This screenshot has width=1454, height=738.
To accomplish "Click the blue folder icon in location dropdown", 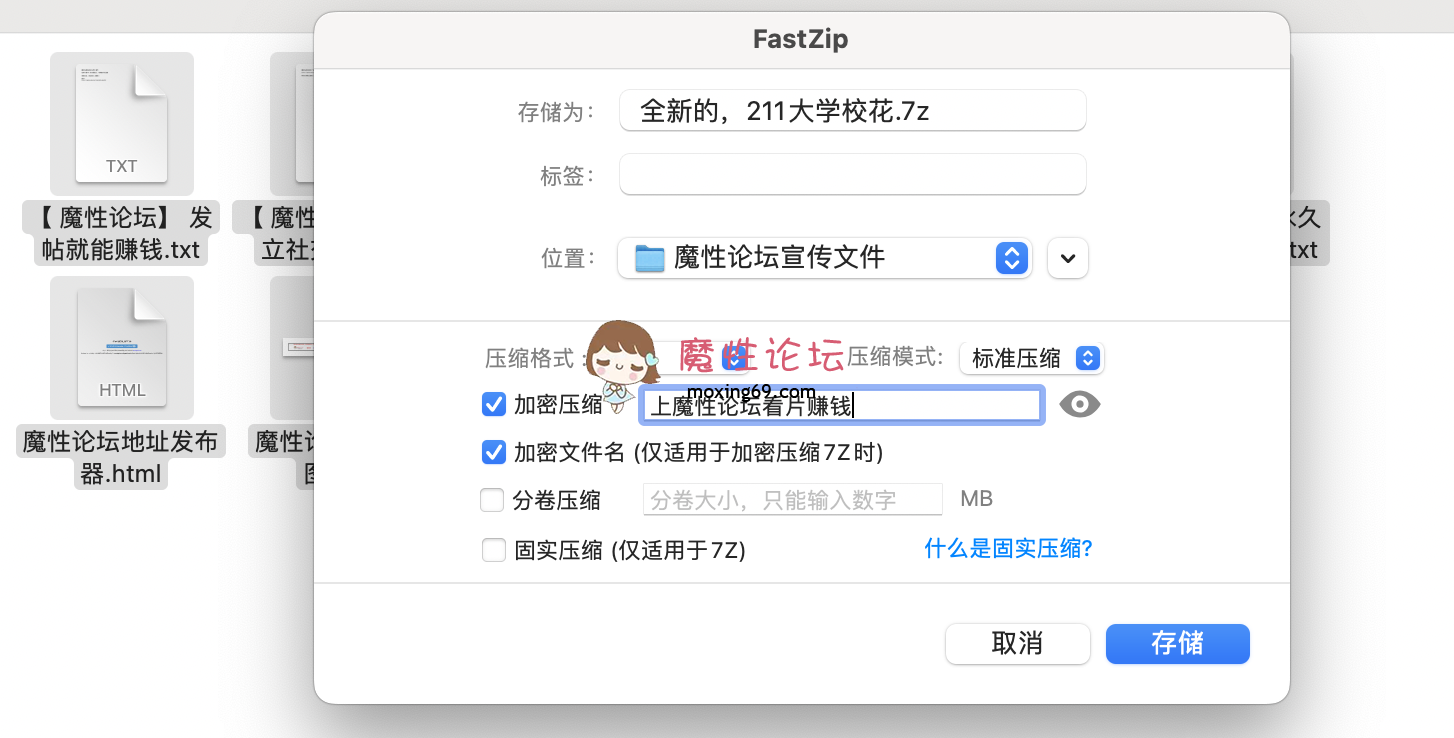I will click(x=650, y=258).
